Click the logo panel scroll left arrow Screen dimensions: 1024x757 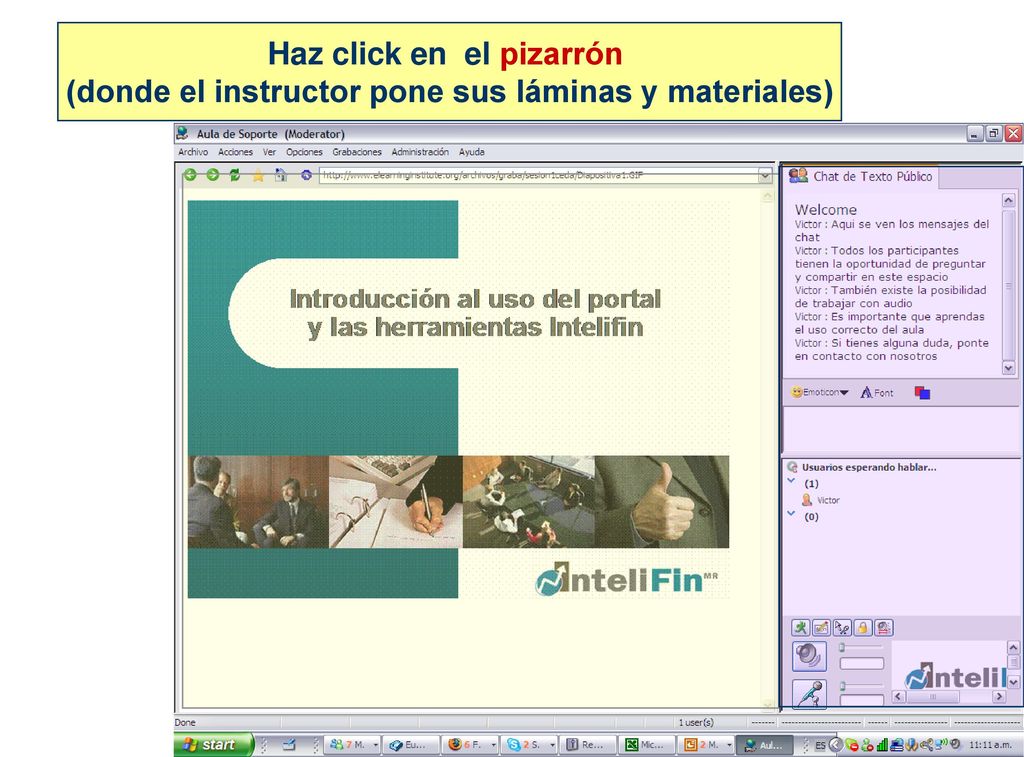click(898, 696)
